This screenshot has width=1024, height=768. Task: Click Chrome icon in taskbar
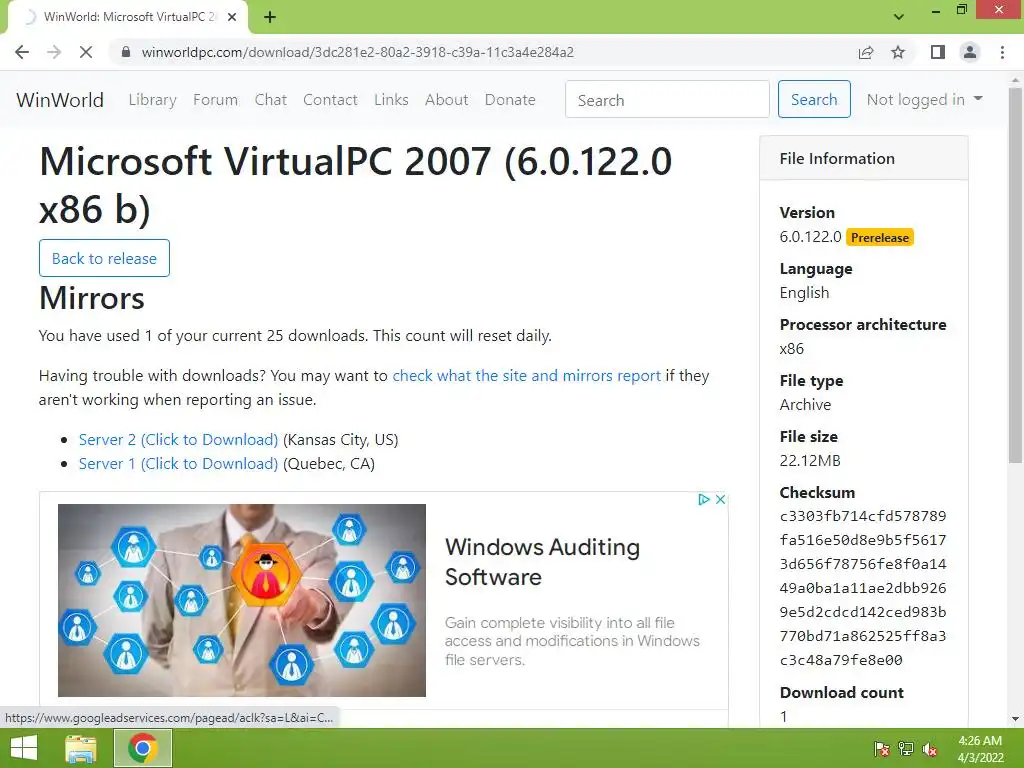coord(143,748)
